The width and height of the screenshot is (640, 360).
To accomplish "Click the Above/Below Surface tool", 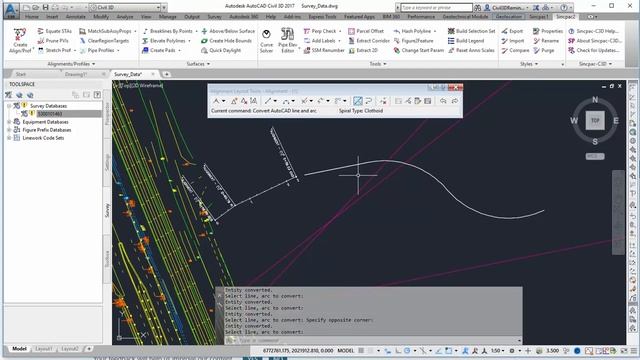I will tap(228, 31).
